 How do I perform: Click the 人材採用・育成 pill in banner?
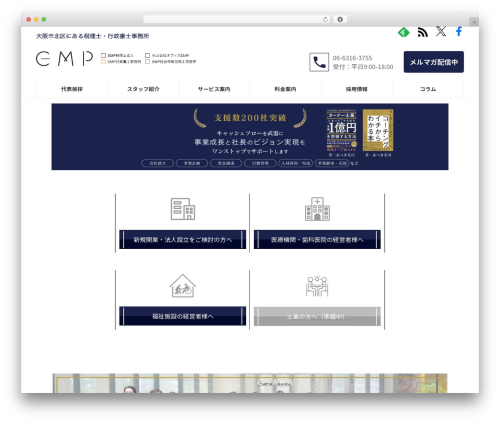(x=296, y=163)
